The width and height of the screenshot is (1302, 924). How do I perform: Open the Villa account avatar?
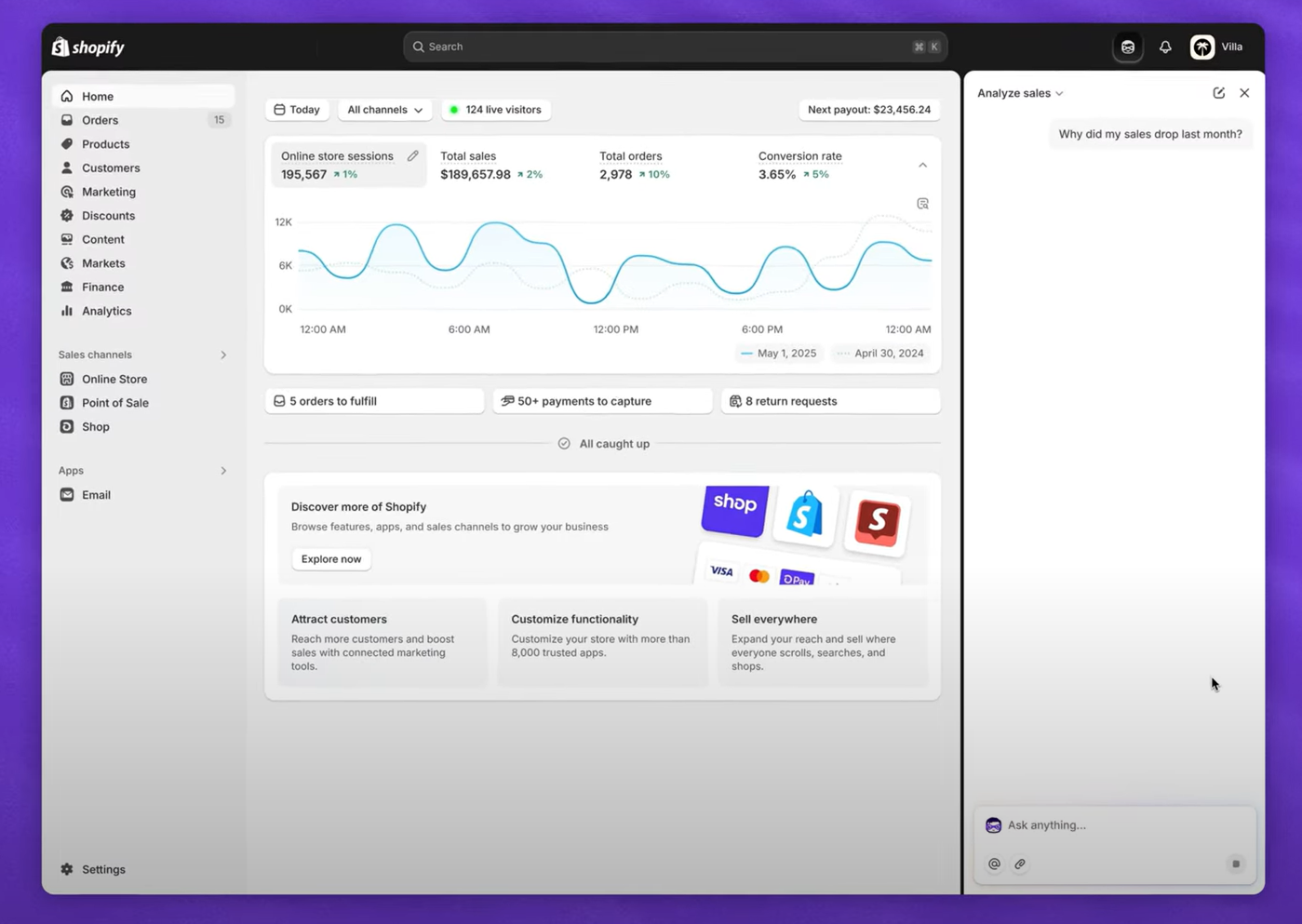pyautogui.click(x=1202, y=47)
